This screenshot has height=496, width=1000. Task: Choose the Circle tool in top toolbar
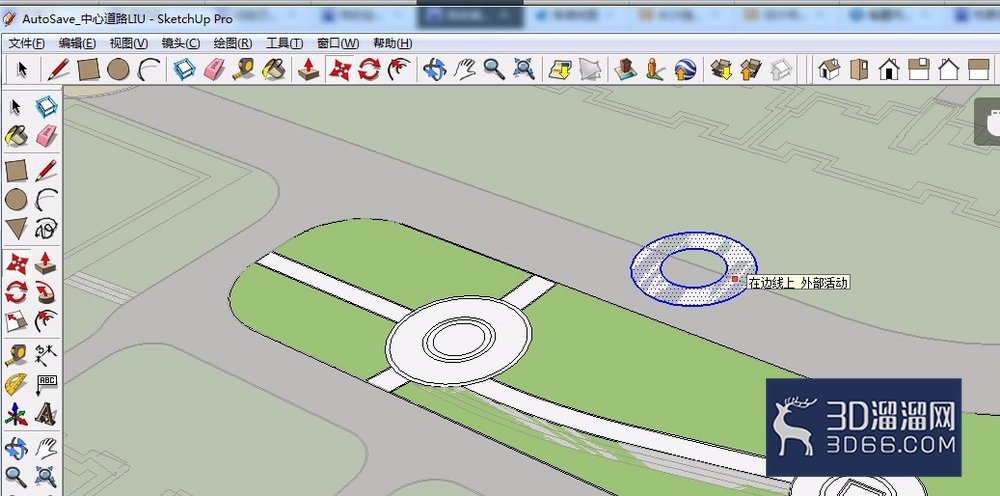119,69
